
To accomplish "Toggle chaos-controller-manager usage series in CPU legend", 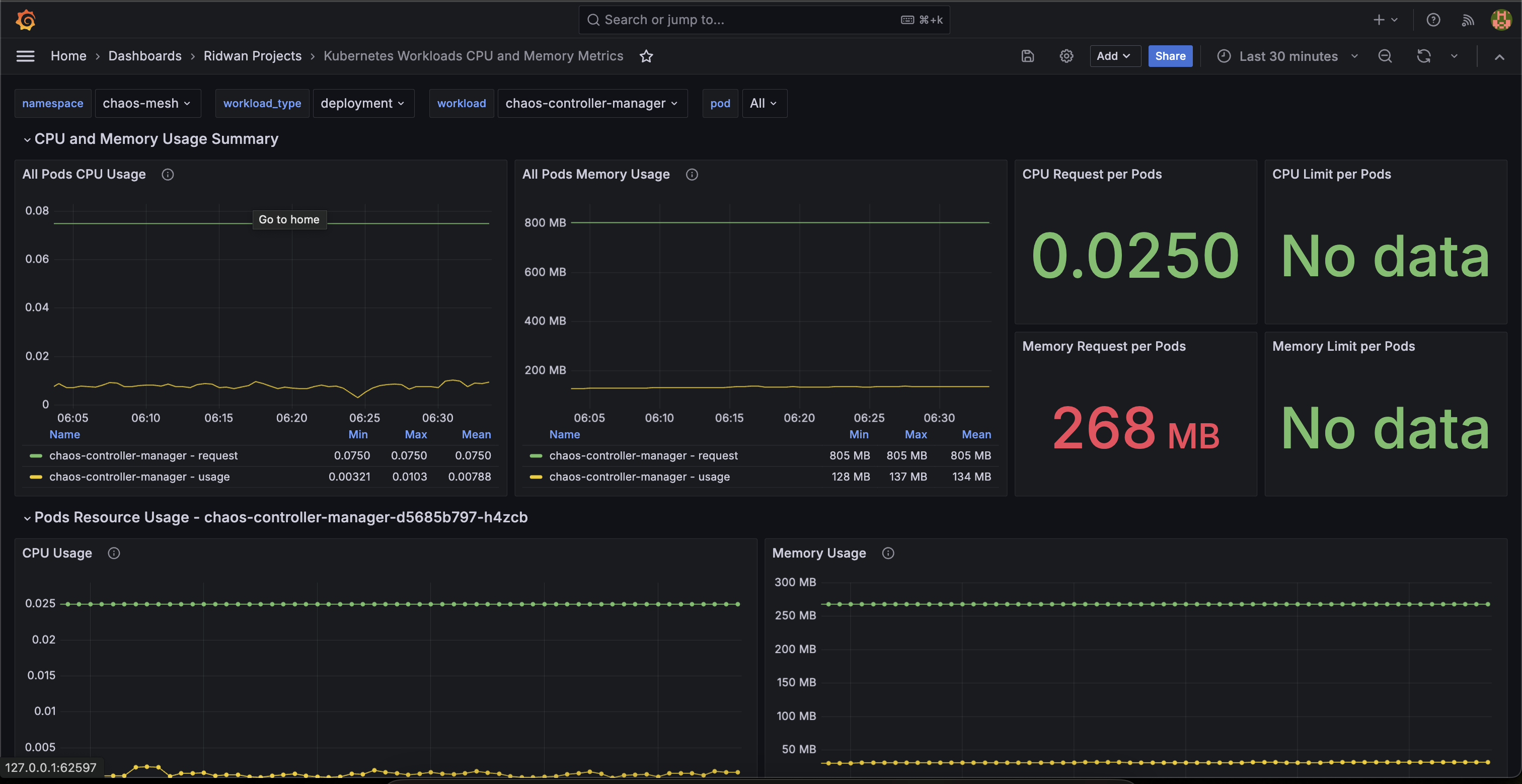I will click(x=139, y=477).
